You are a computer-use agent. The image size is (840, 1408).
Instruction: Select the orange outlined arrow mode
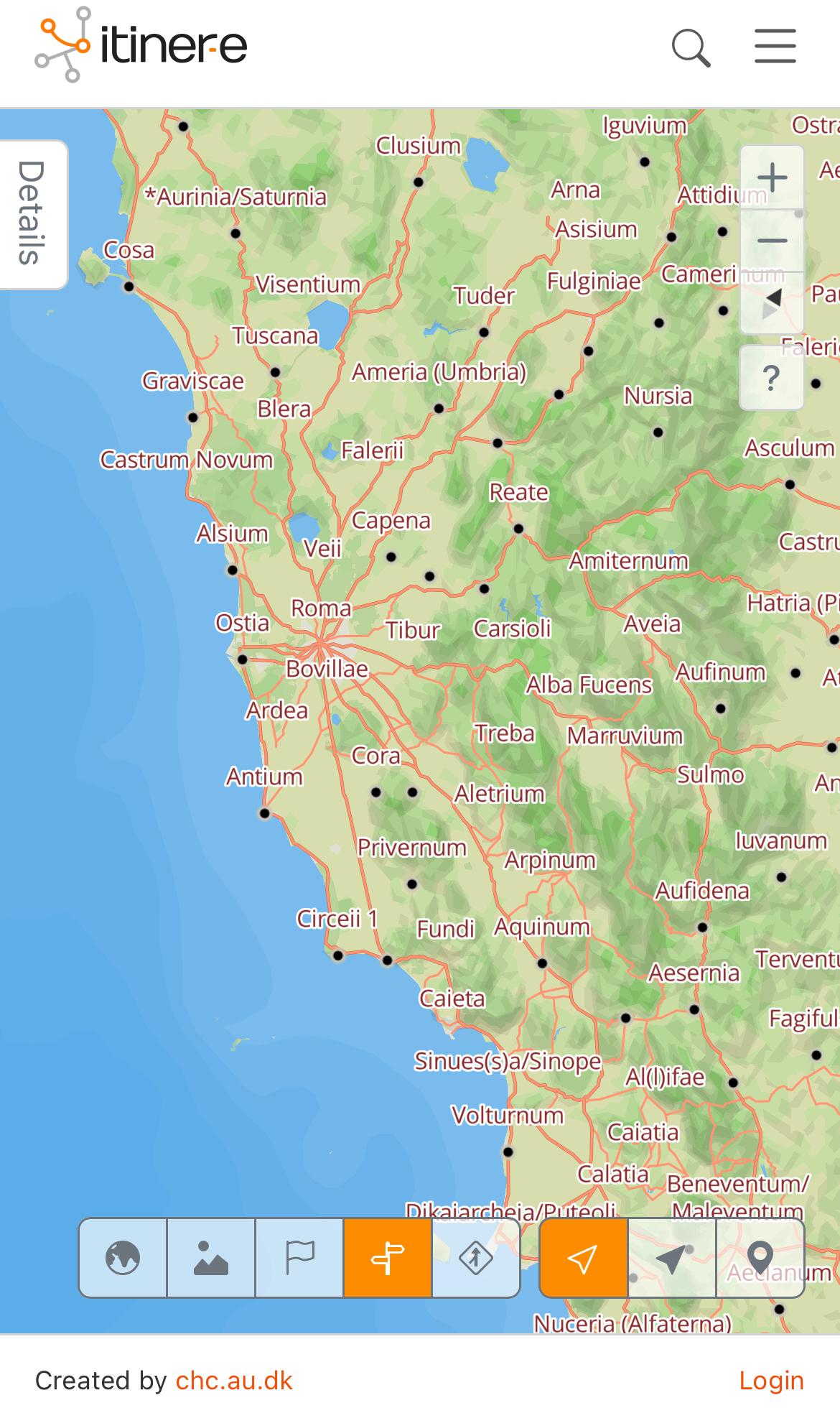(x=583, y=1258)
